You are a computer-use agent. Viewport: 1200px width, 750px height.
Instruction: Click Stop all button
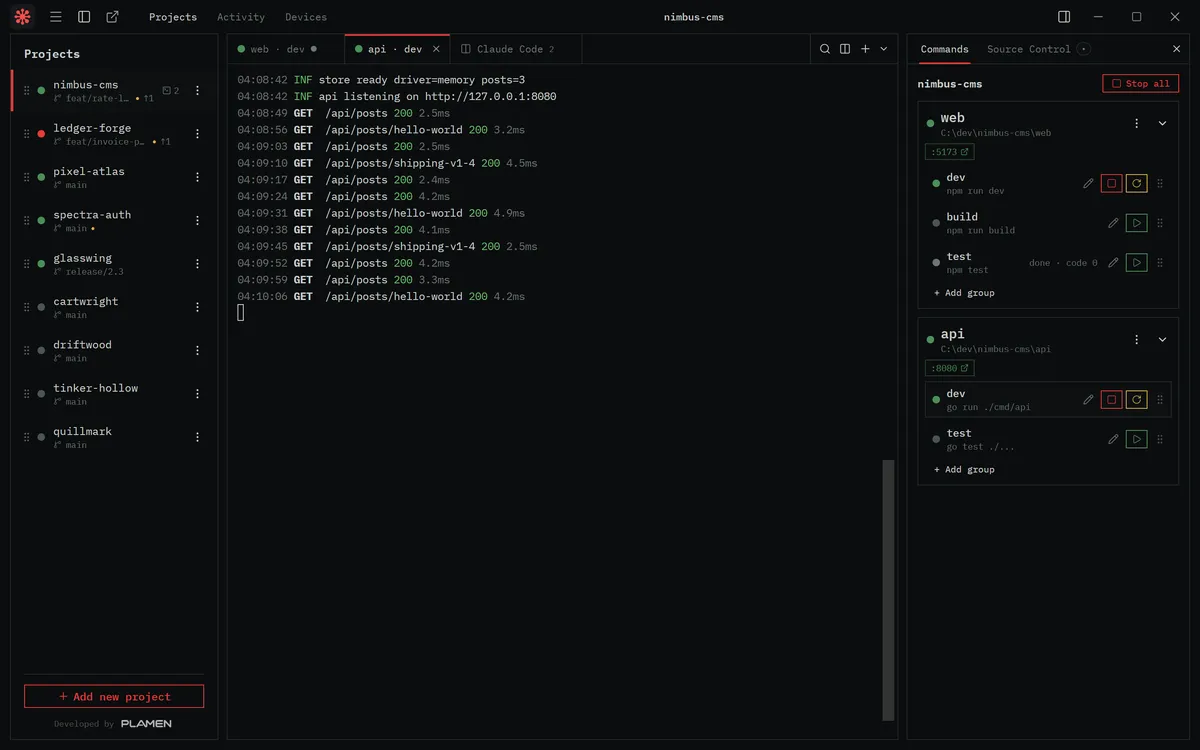tap(1140, 84)
